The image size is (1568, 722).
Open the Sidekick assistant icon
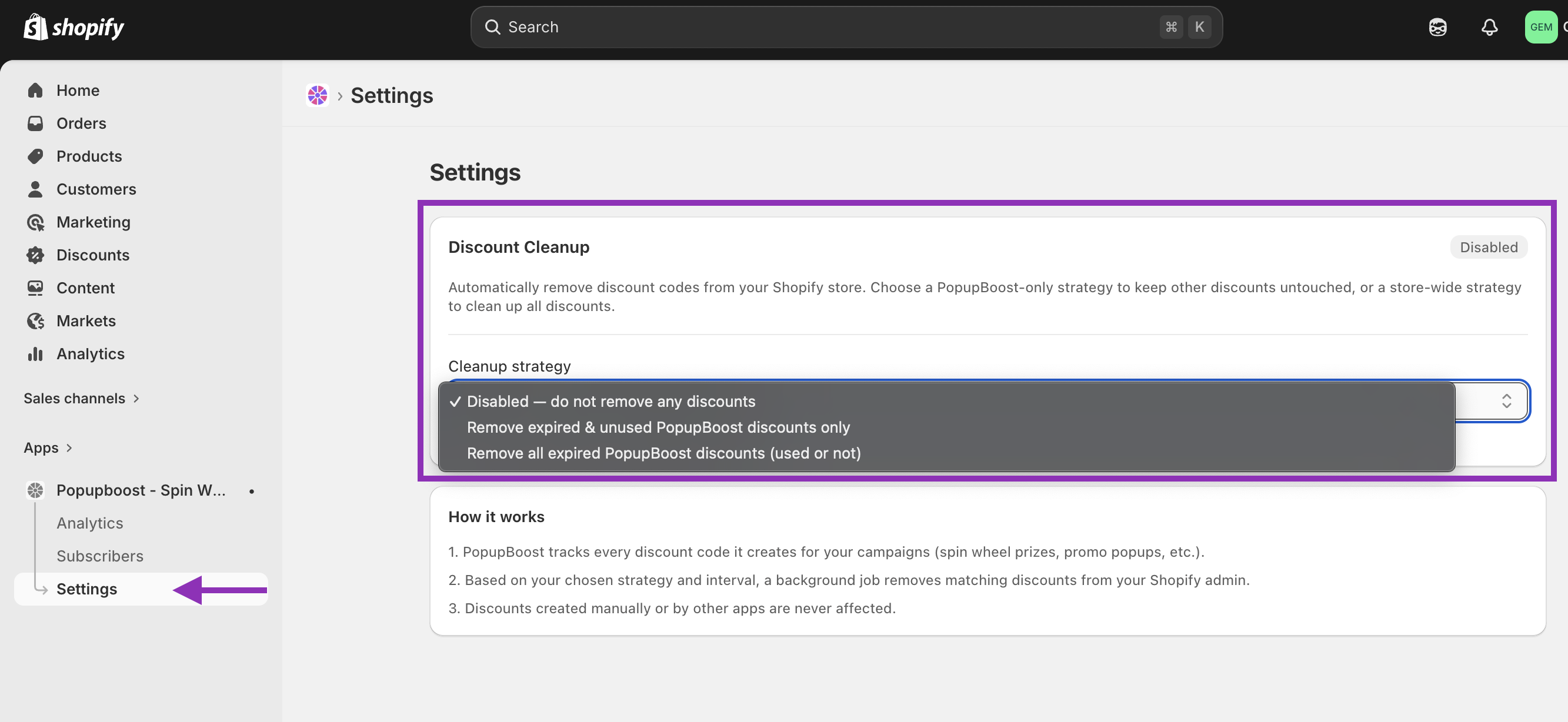coord(1437,28)
